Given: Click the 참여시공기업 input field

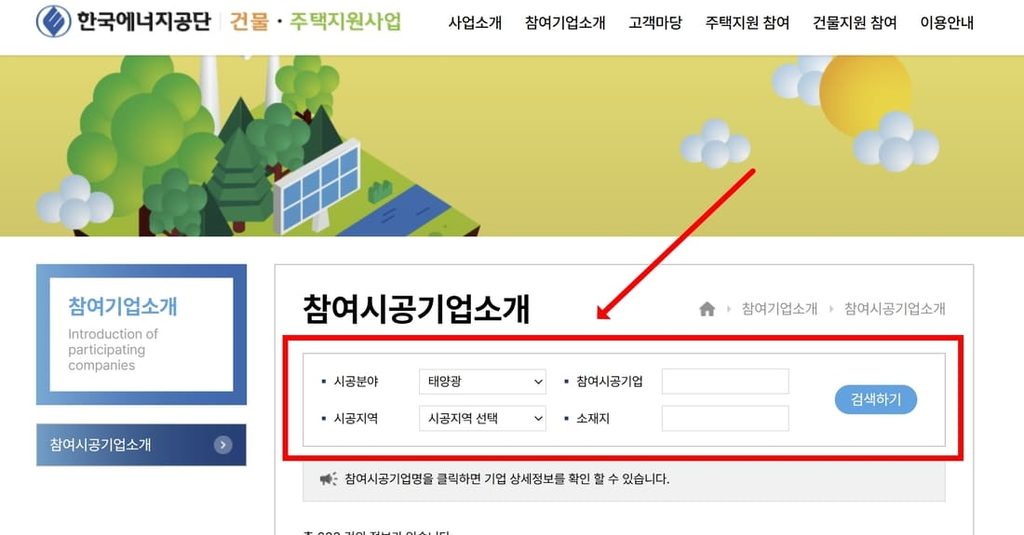Looking at the screenshot, I should (725, 381).
